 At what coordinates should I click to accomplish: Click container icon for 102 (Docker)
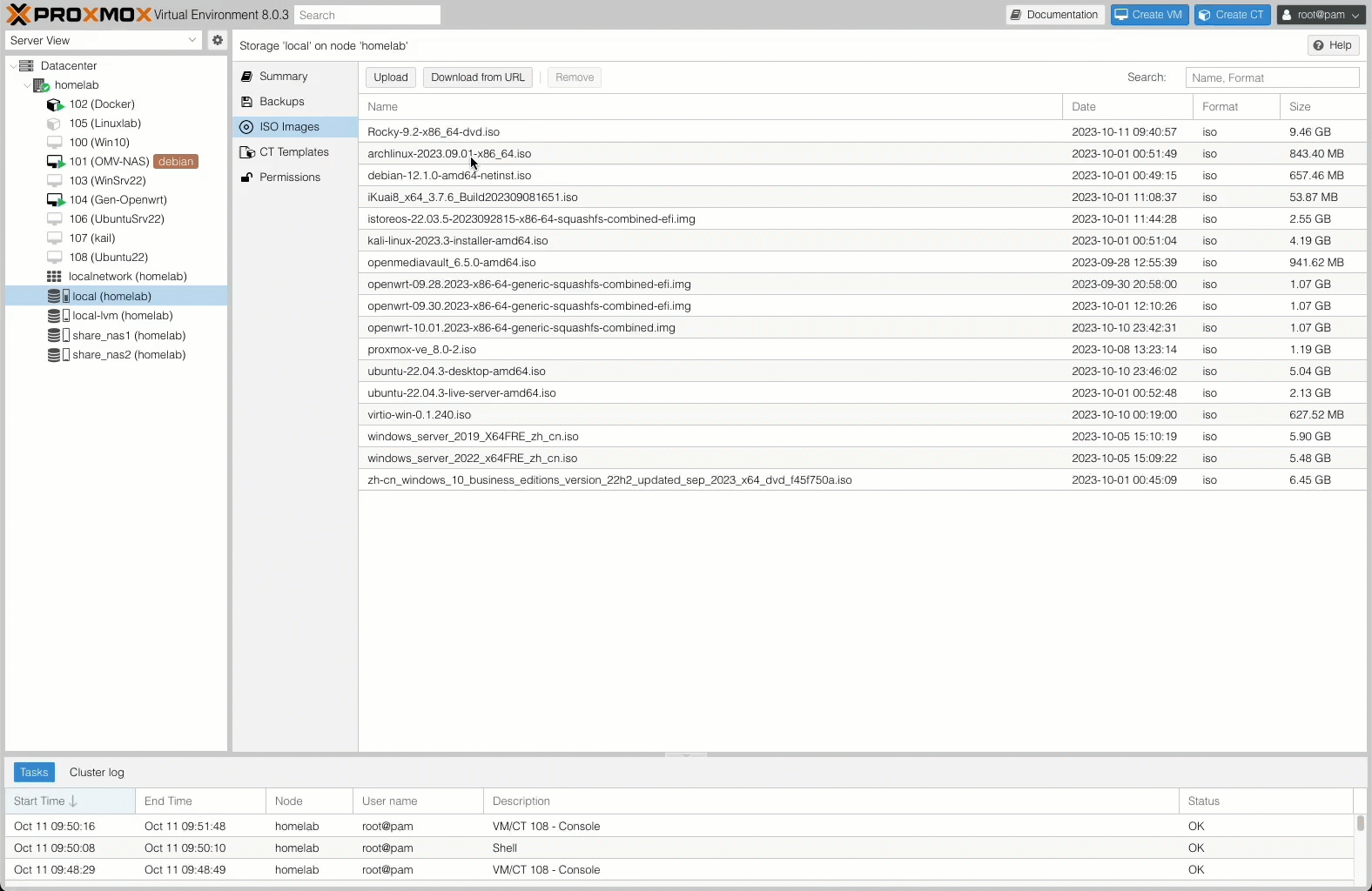pos(55,104)
